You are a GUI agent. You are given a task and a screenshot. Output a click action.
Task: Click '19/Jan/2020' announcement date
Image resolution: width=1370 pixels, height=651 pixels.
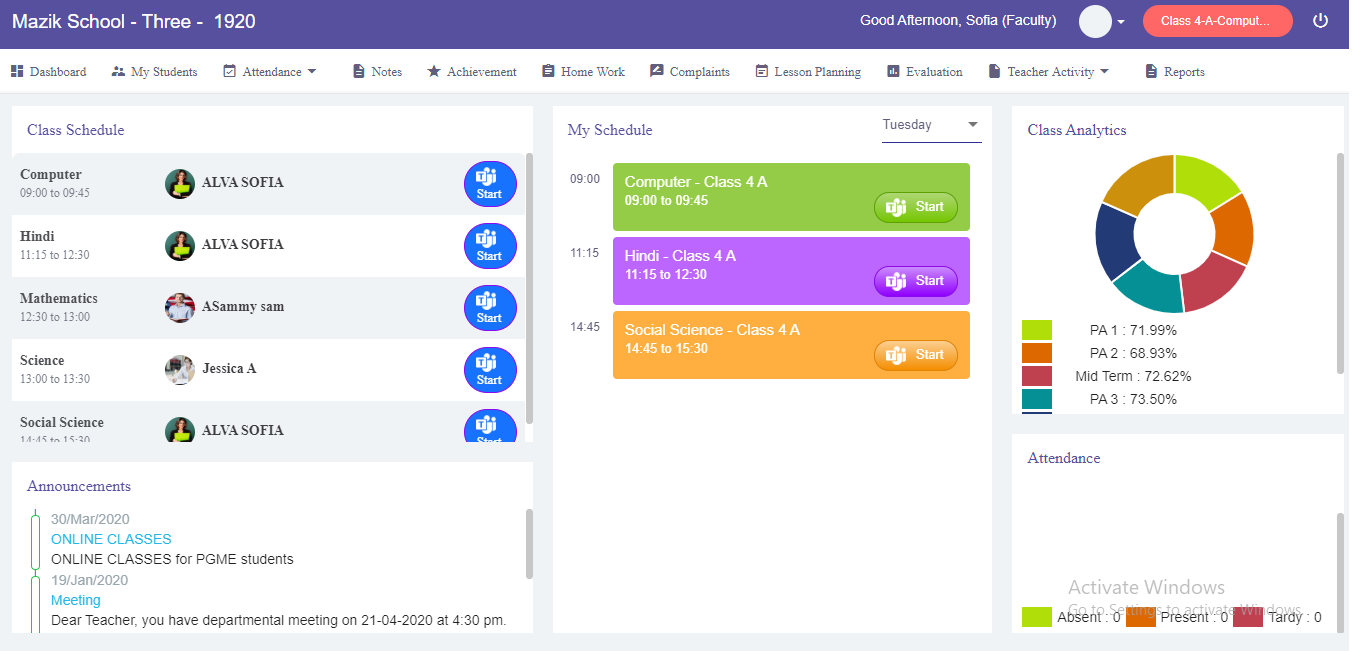tap(90, 580)
